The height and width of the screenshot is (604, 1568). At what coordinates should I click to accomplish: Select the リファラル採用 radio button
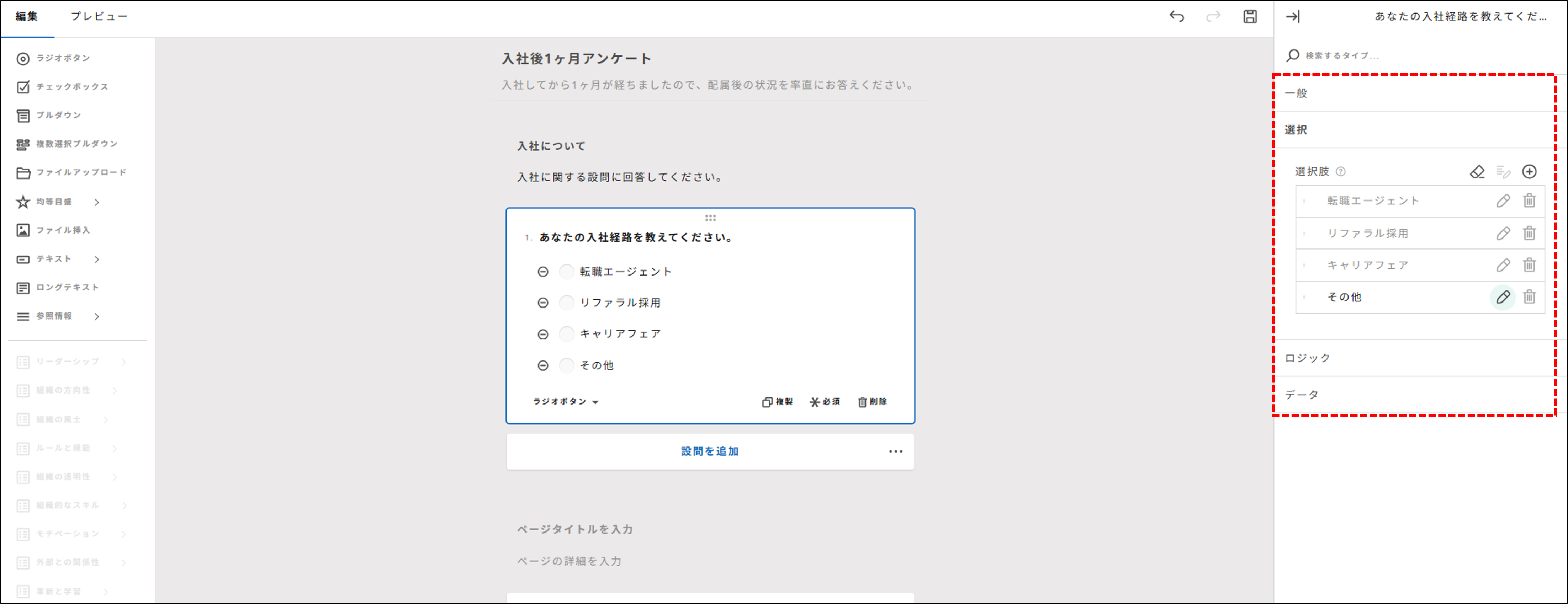tap(566, 303)
